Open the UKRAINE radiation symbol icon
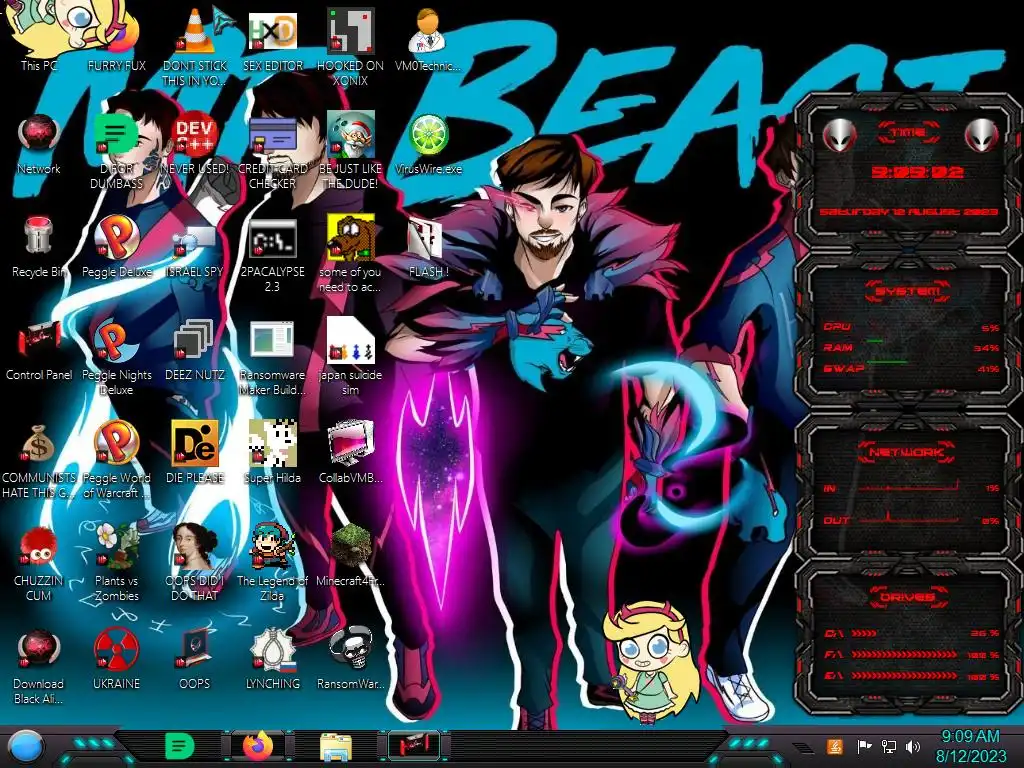1024x768 pixels. point(117,660)
